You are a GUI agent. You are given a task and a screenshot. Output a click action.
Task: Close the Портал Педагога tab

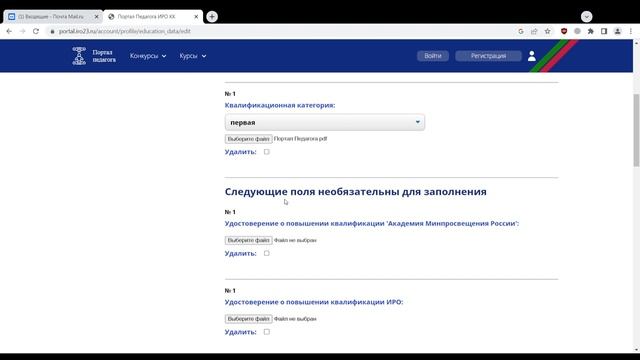196,17
